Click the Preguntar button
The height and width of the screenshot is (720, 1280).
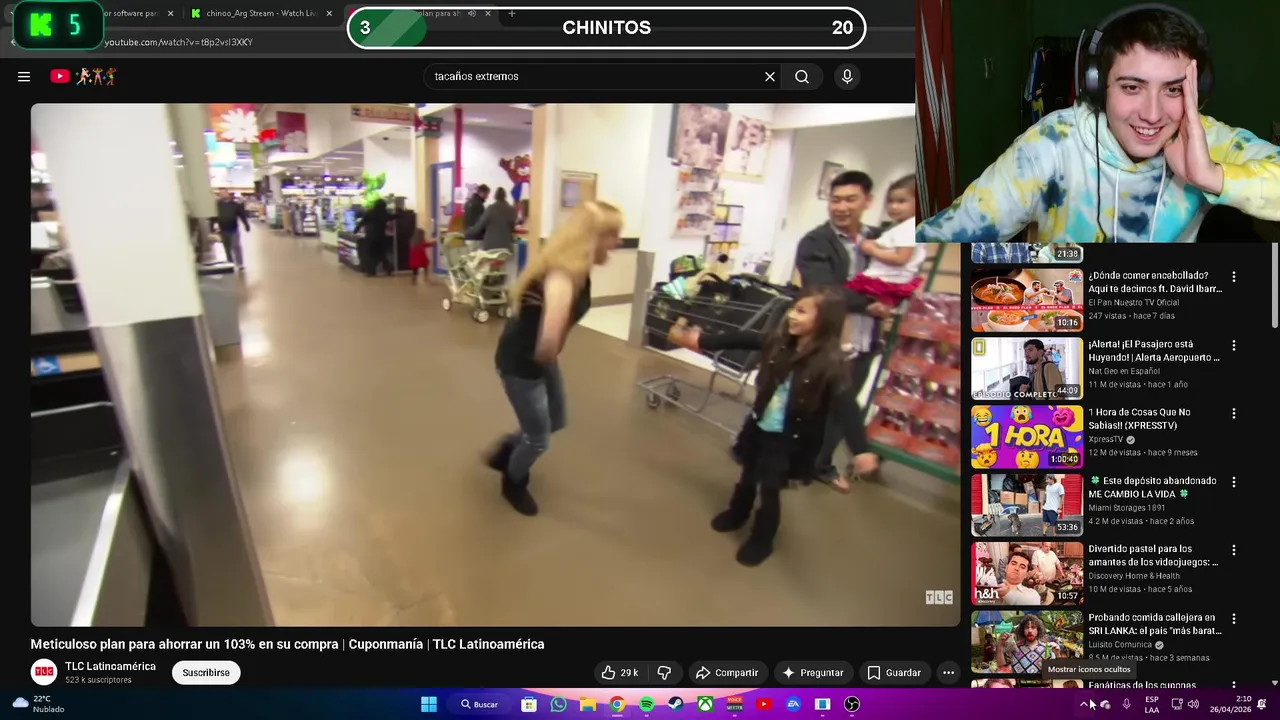click(813, 673)
